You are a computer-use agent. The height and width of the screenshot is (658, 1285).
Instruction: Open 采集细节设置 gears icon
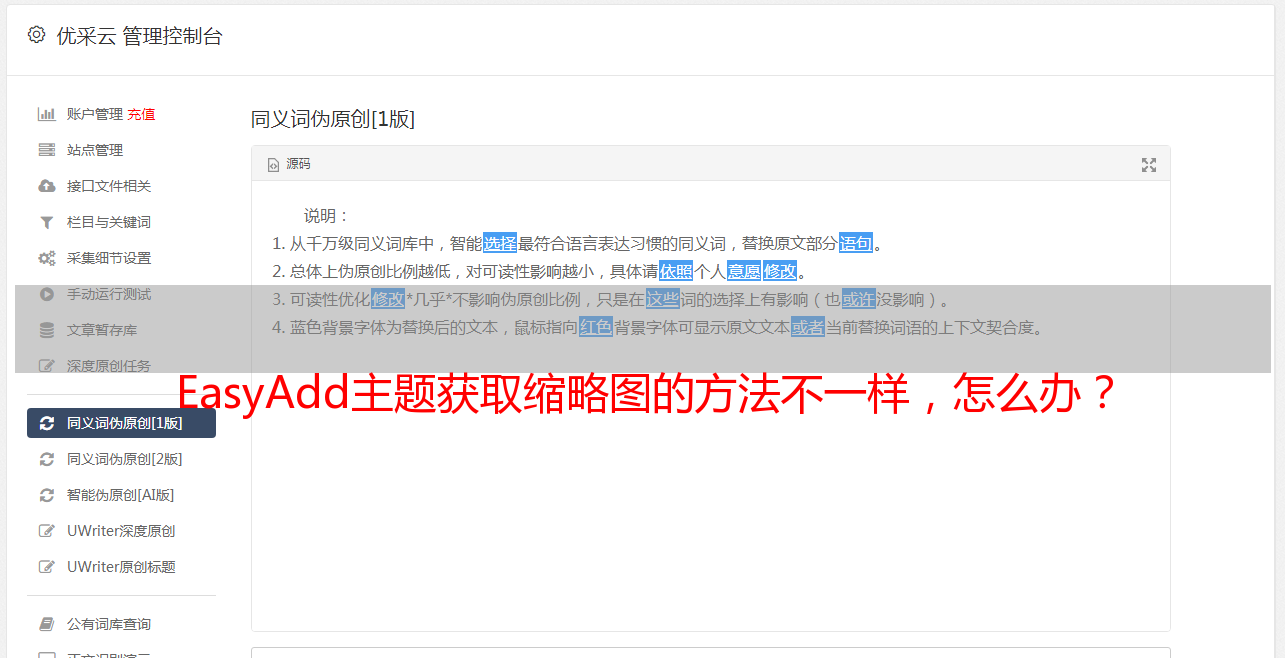click(46, 258)
